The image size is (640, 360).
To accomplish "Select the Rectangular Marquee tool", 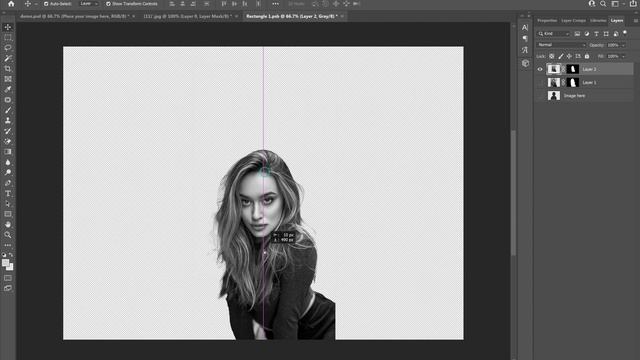I will pos(8,38).
